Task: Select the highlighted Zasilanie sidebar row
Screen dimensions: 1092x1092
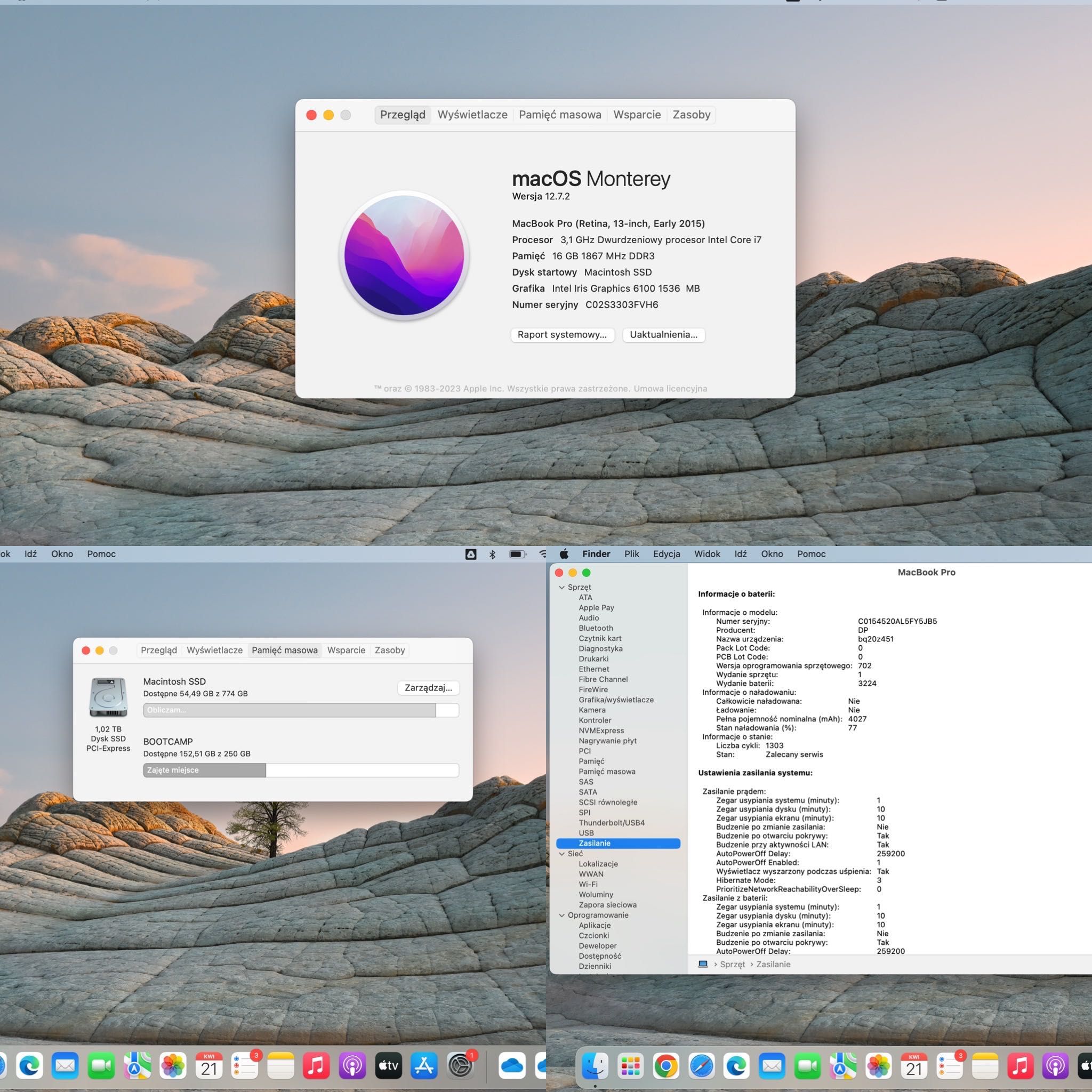Action: pos(619,844)
